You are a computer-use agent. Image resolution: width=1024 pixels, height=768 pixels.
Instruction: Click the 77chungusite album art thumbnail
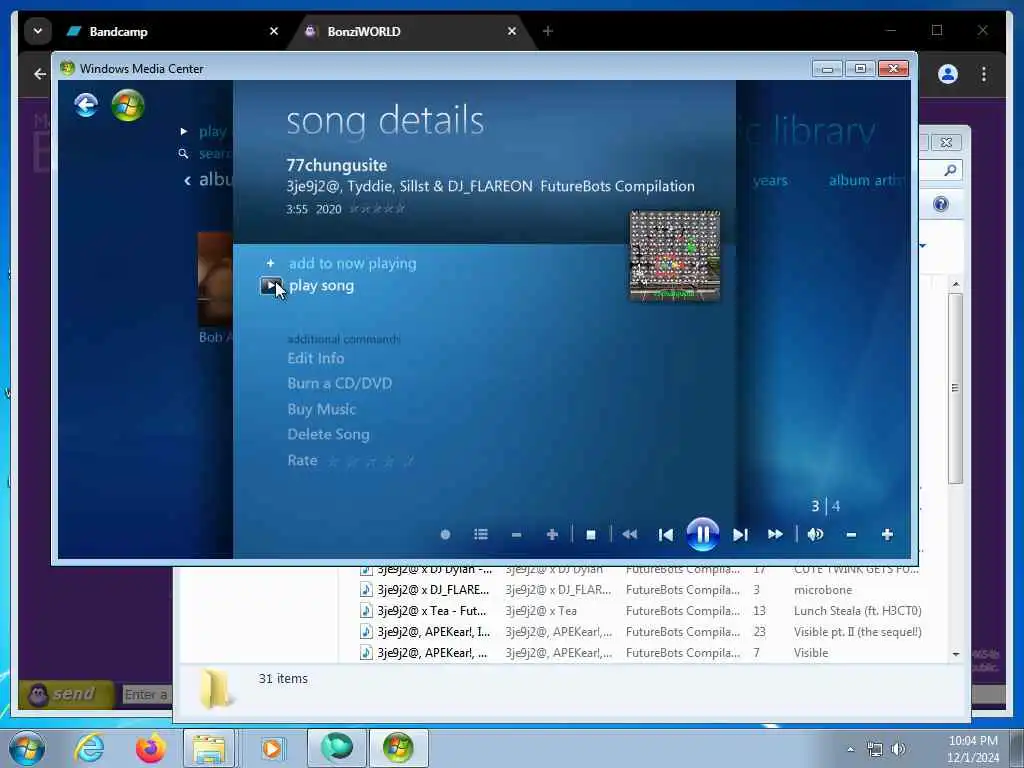coord(675,255)
